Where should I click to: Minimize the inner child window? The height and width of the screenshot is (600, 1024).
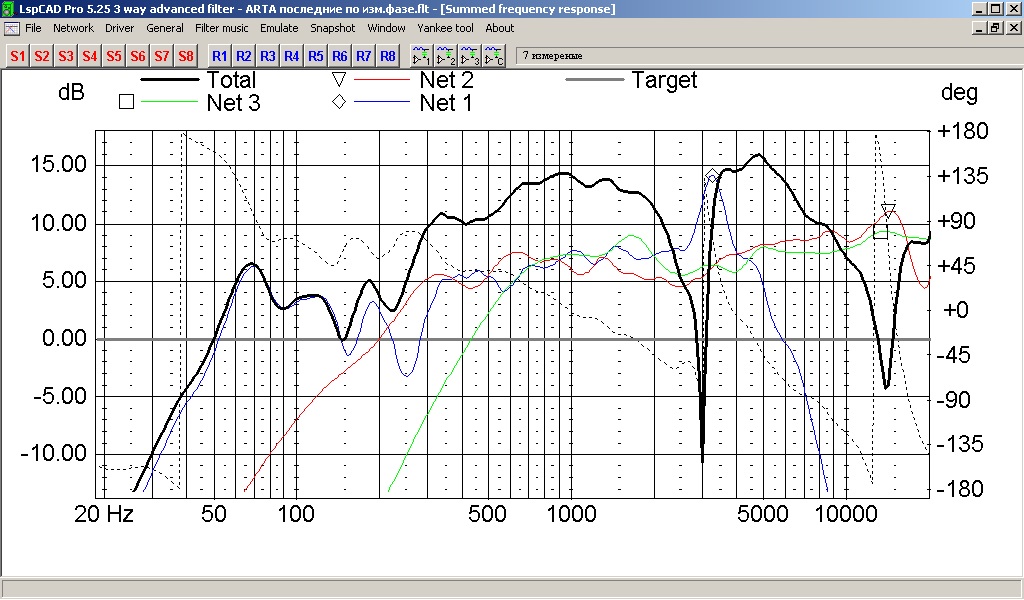point(980,28)
